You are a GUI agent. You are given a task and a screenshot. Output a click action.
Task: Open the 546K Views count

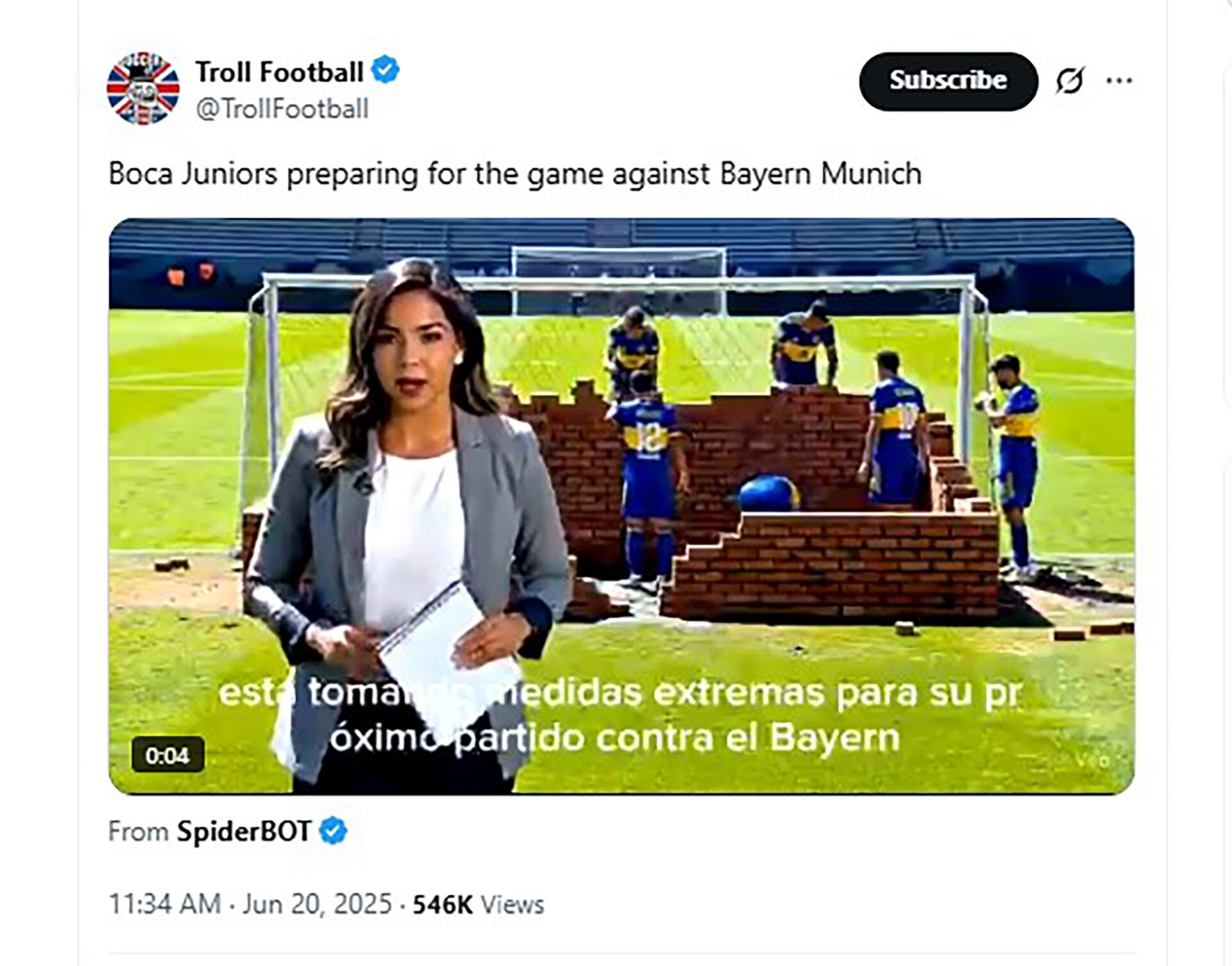[478, 904]
